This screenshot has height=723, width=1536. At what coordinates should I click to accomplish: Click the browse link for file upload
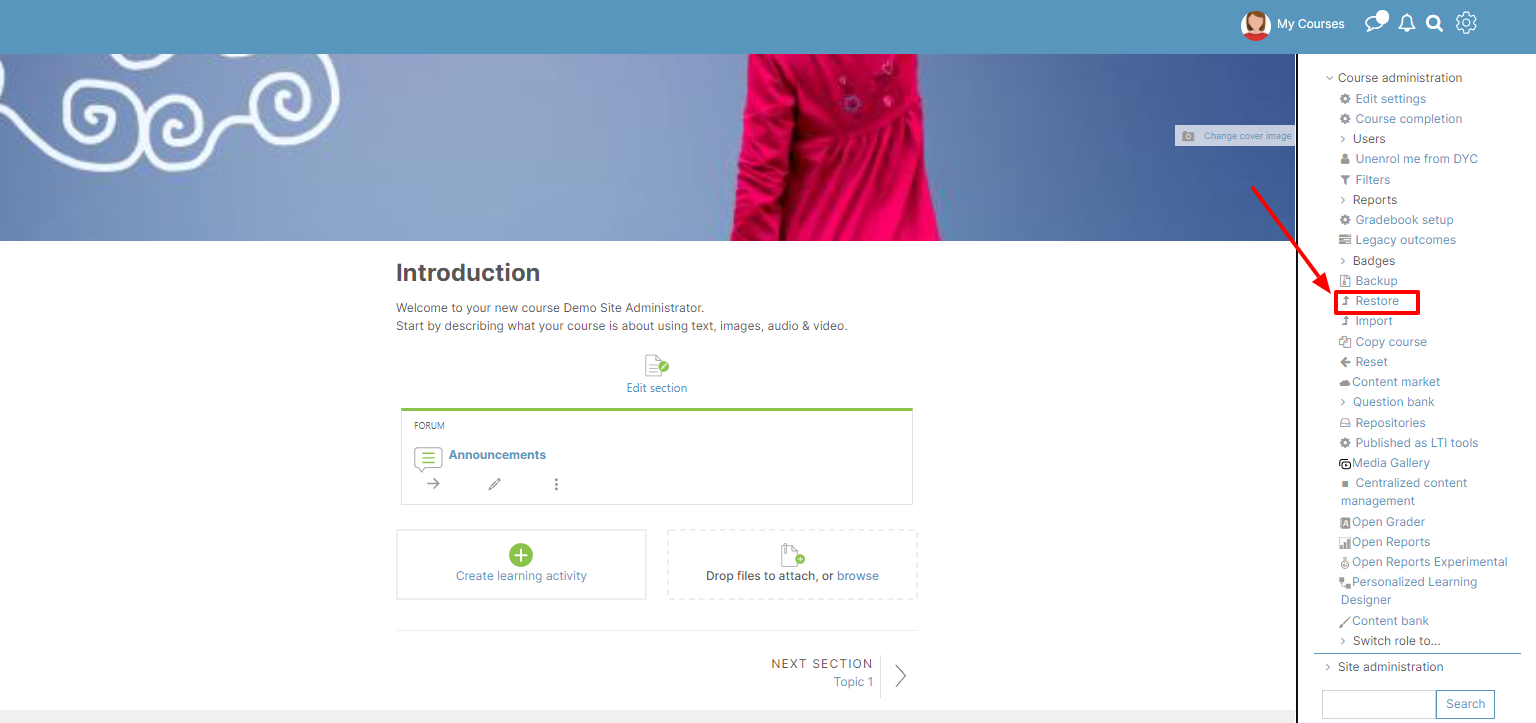[858, 576]
